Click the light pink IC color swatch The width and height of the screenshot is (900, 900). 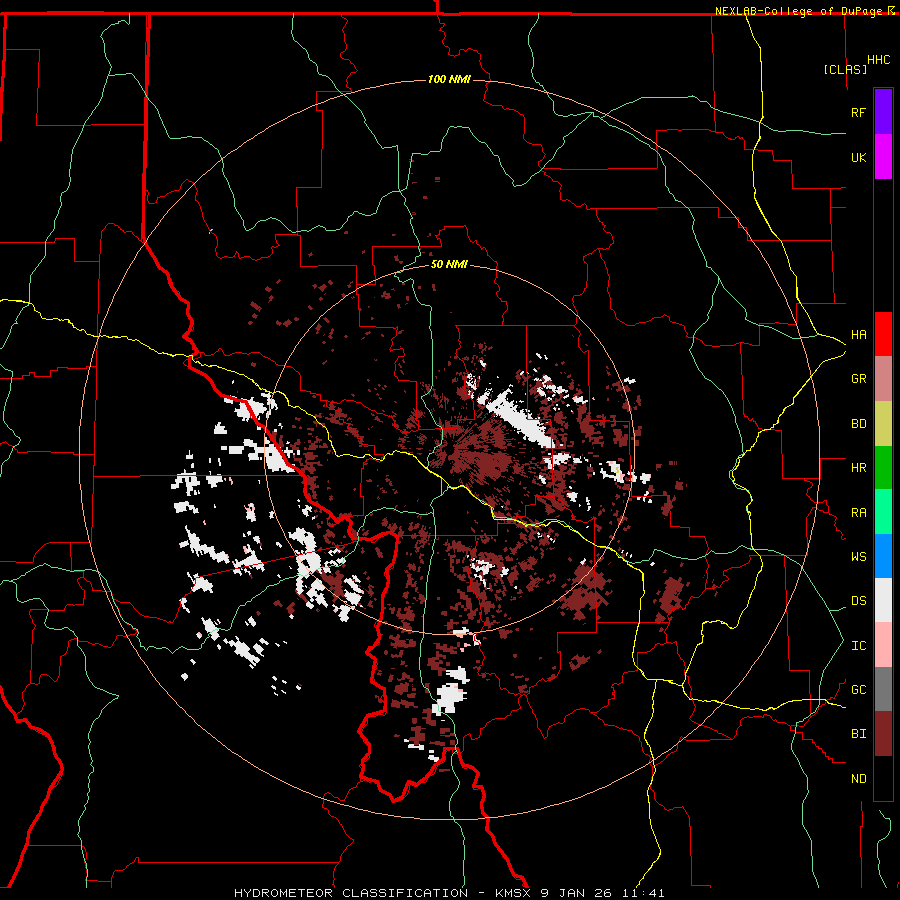coord(883,645)
